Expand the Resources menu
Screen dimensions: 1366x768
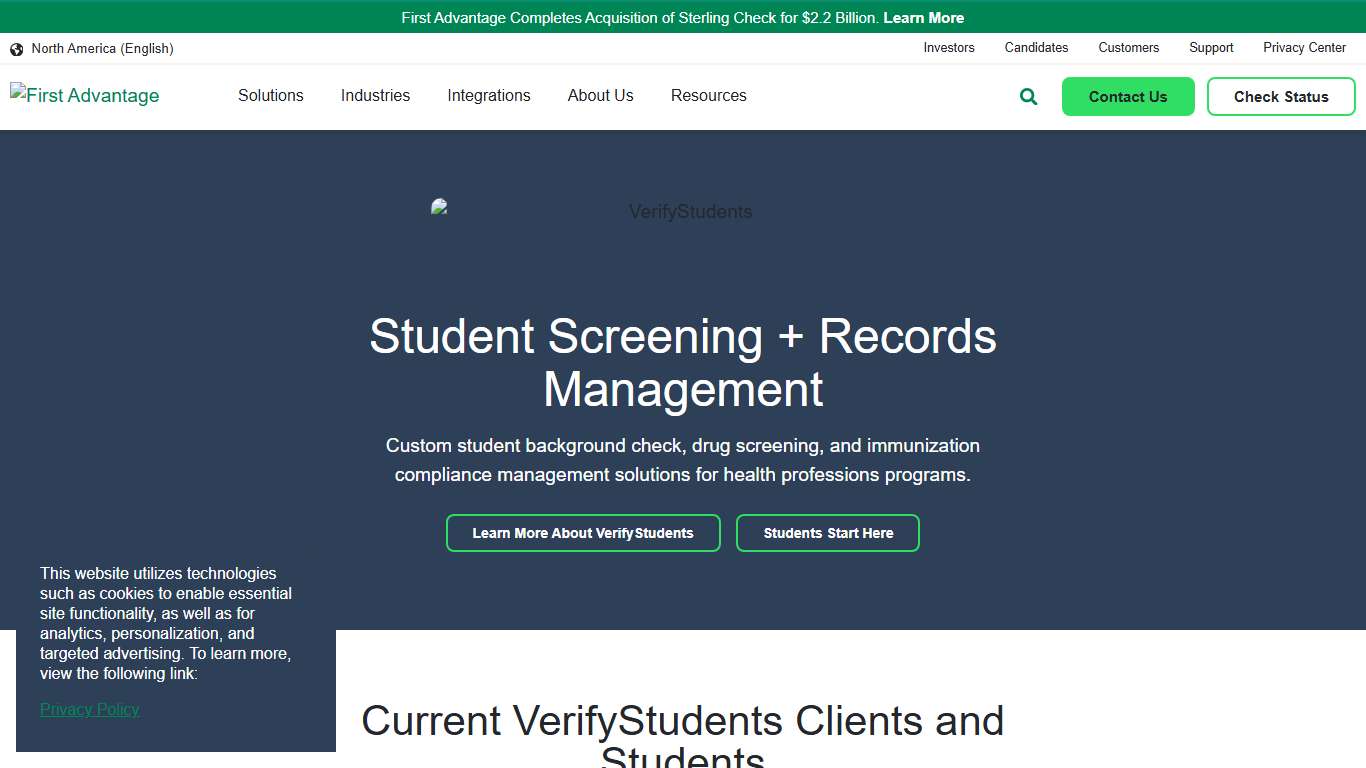click(x=708, y=95)
